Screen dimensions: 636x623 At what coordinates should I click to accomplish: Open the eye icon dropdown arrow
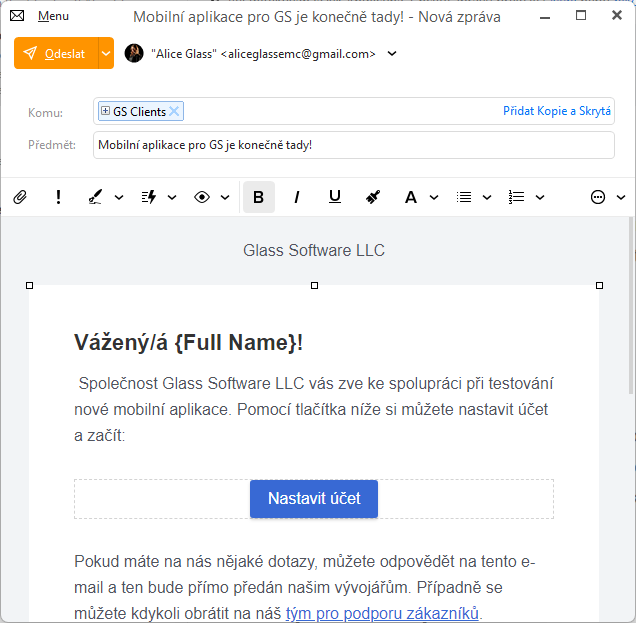click(225, 198)
